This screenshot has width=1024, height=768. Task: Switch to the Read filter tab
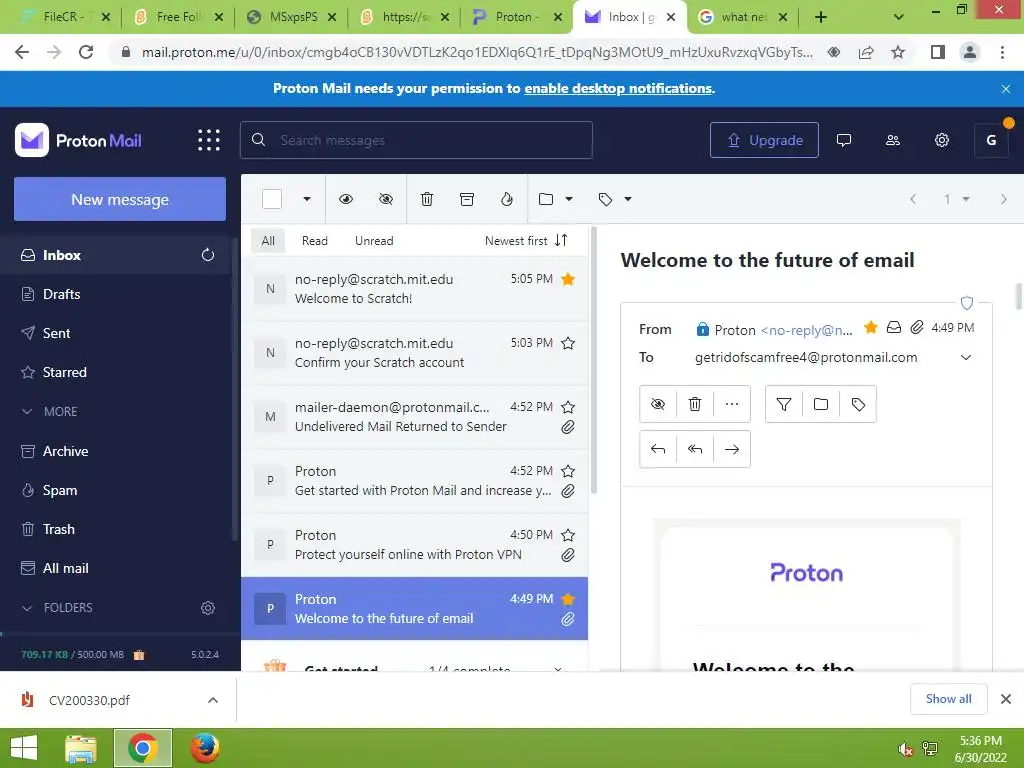click(x=315, y=241)
